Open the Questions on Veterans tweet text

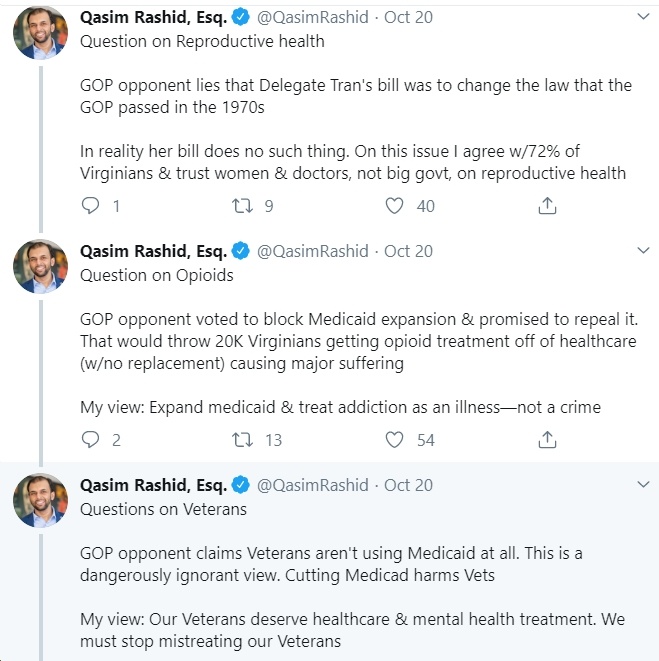(x=163, y=509)
